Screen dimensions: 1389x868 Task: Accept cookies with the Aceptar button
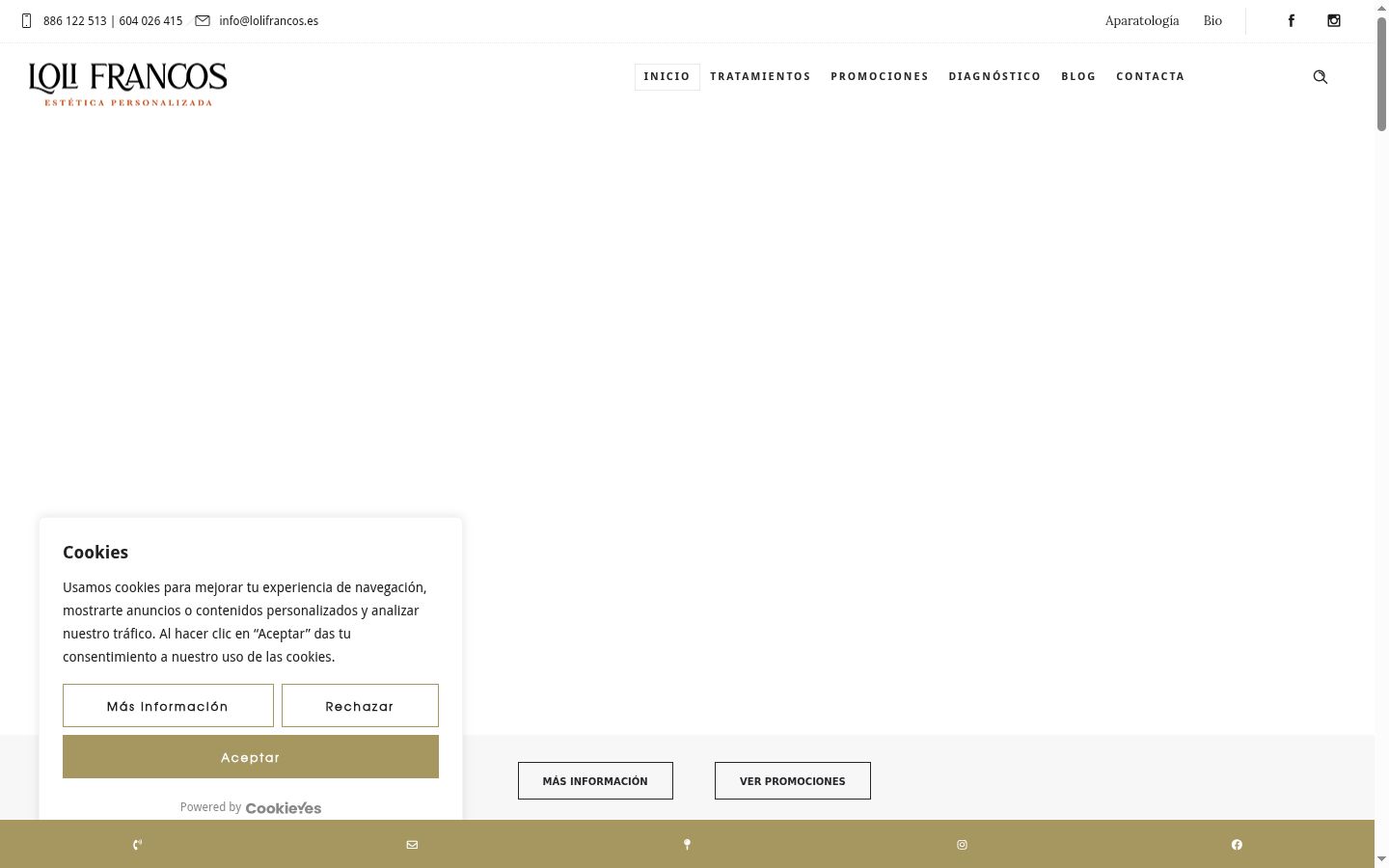251,757
